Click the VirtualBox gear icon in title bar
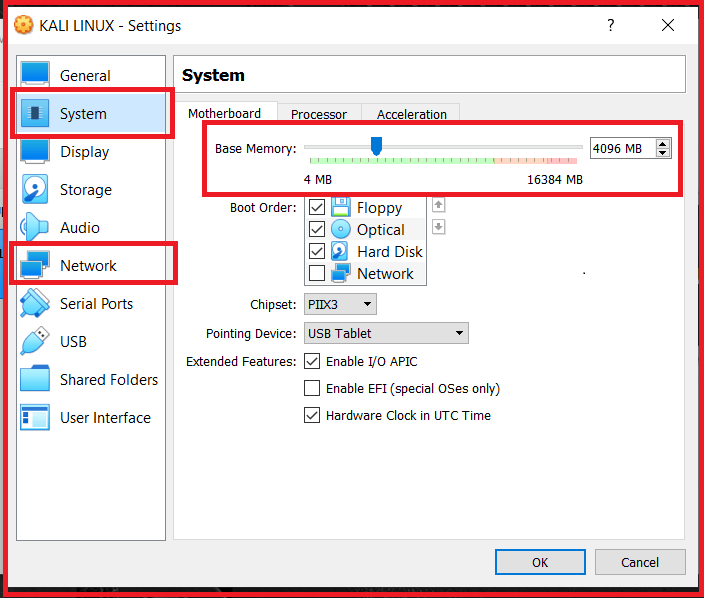704x598 pixels. (23, 25)
